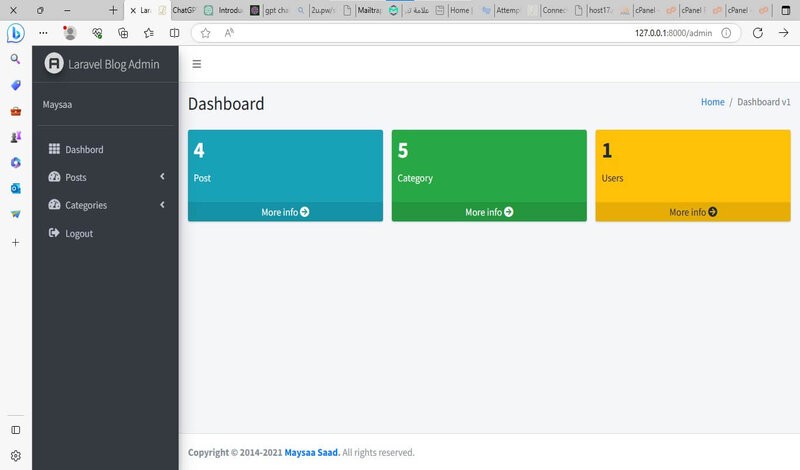The height and width of the screenshot is (470, 800).
Task: Open read aloud icon in address bar
Action: pyautogui.click(x=229, y=33)
